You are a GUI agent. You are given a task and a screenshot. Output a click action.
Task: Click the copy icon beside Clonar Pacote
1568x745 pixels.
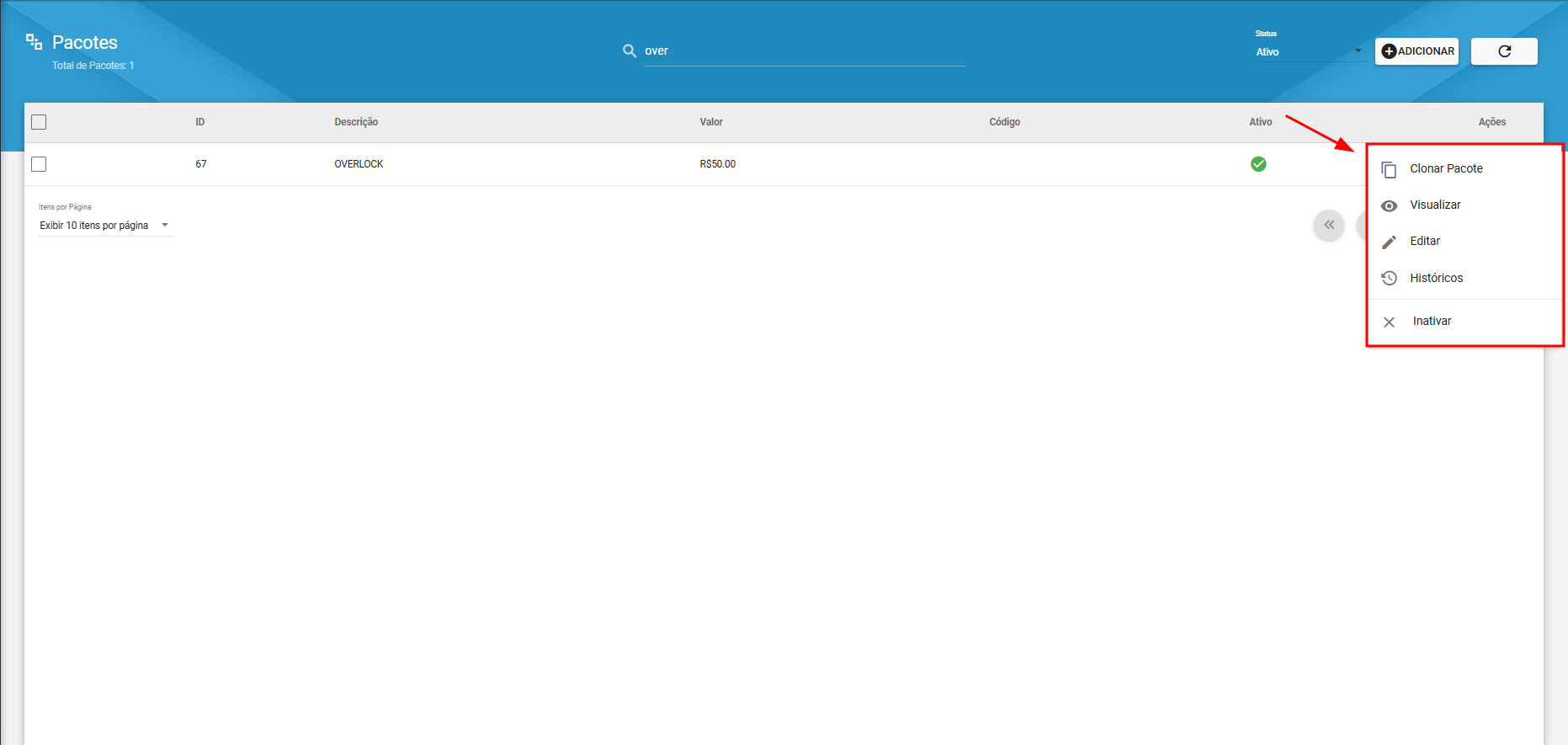[1389, 169]
